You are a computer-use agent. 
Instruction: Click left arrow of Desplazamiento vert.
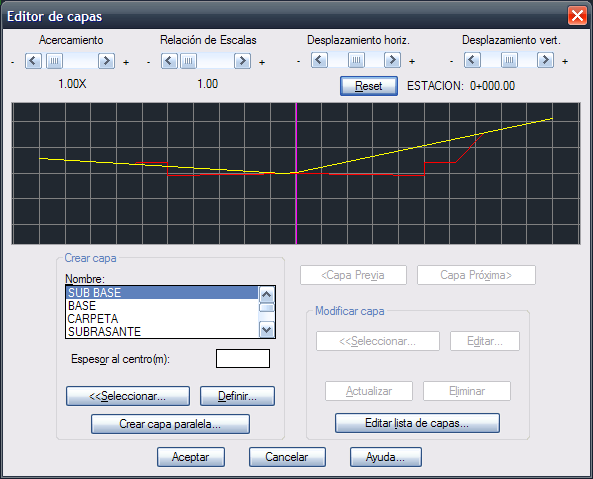(472, 60)
